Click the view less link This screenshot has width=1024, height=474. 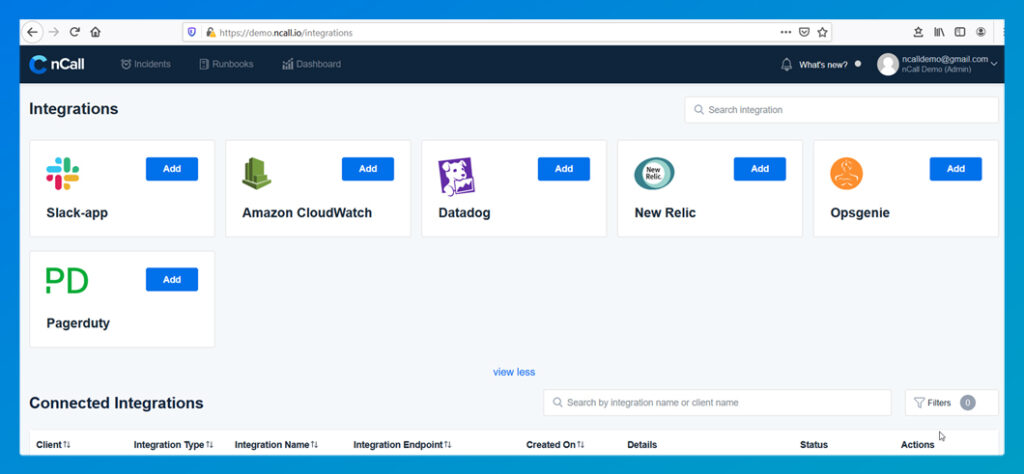[x=514, y=372]
